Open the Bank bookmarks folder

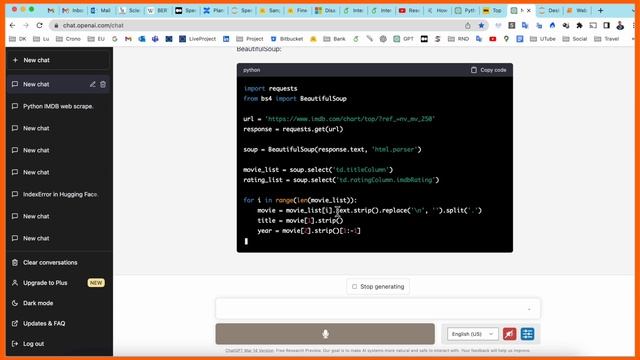pos(334,39)
